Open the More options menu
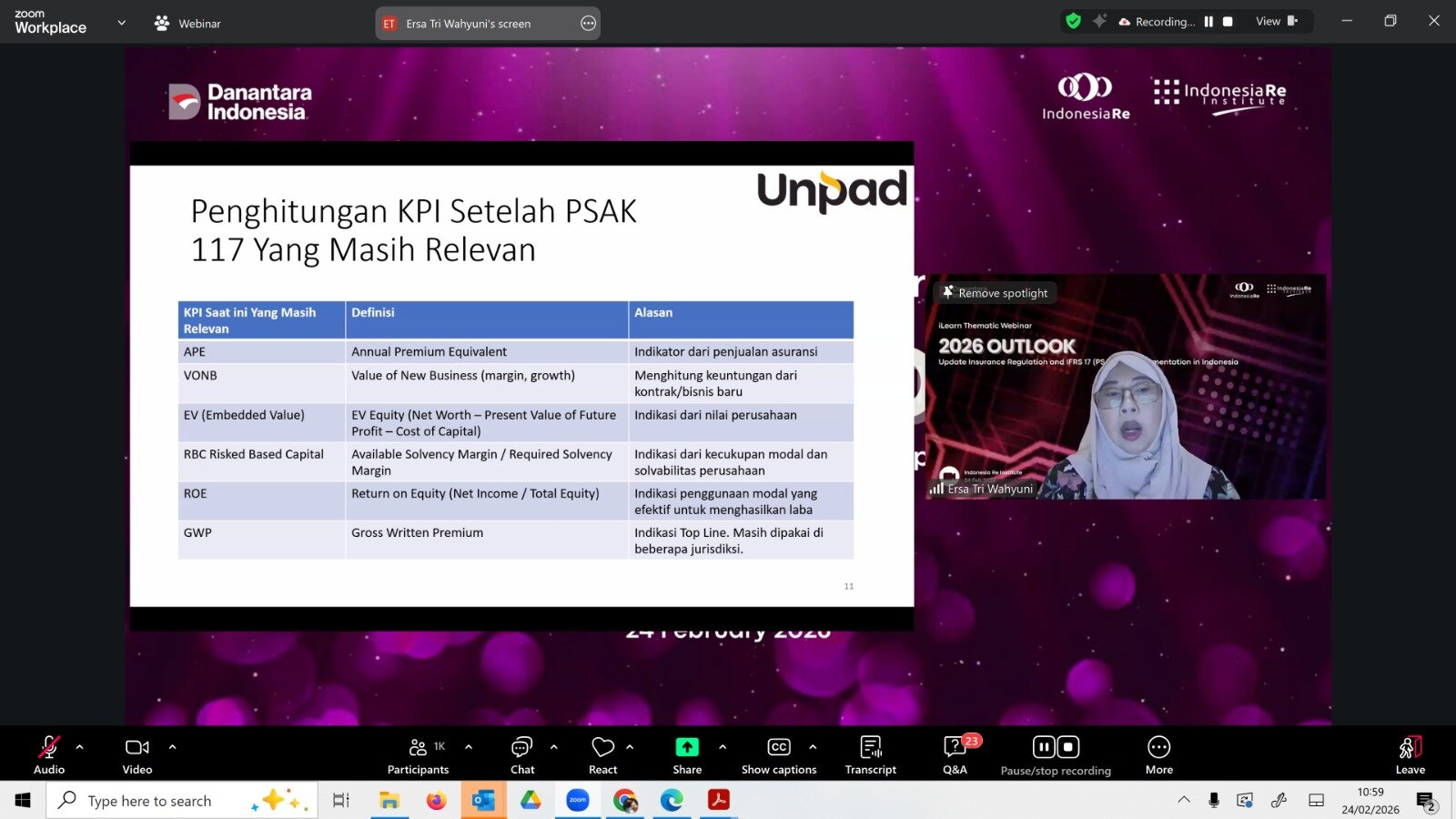The height and width of the screenshot is (819, 1456). click(1158, 754)
